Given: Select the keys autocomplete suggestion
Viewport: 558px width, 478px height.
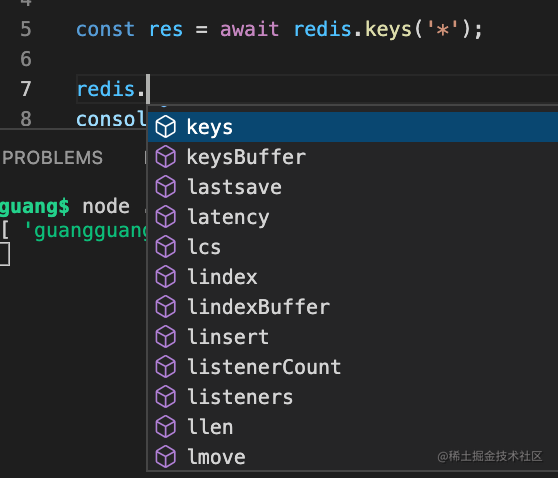Looking at the screenshot, I should (352, 127).
